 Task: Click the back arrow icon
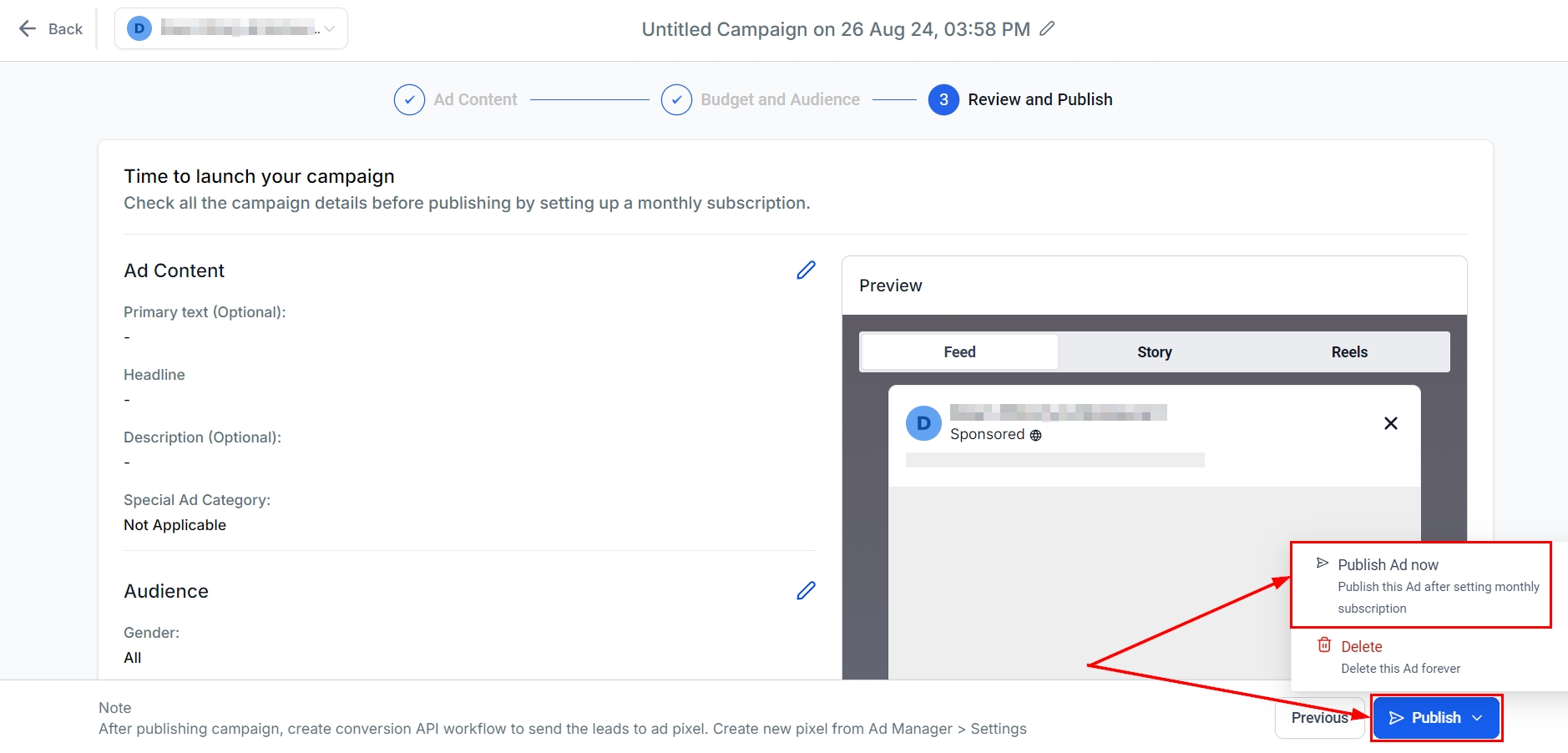(28, 29)
